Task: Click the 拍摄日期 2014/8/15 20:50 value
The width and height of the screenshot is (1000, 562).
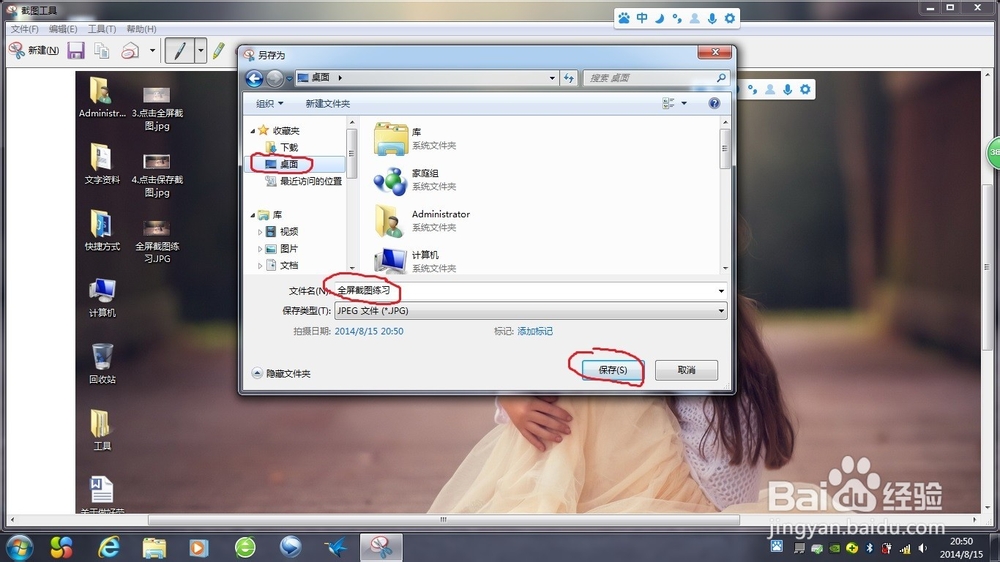Action: point(369,331)
